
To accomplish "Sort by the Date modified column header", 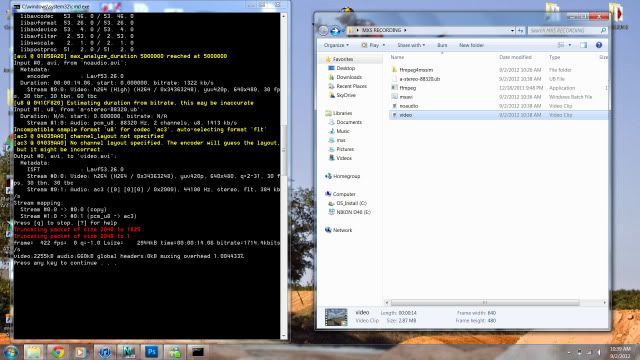I will tap(515, 58).
